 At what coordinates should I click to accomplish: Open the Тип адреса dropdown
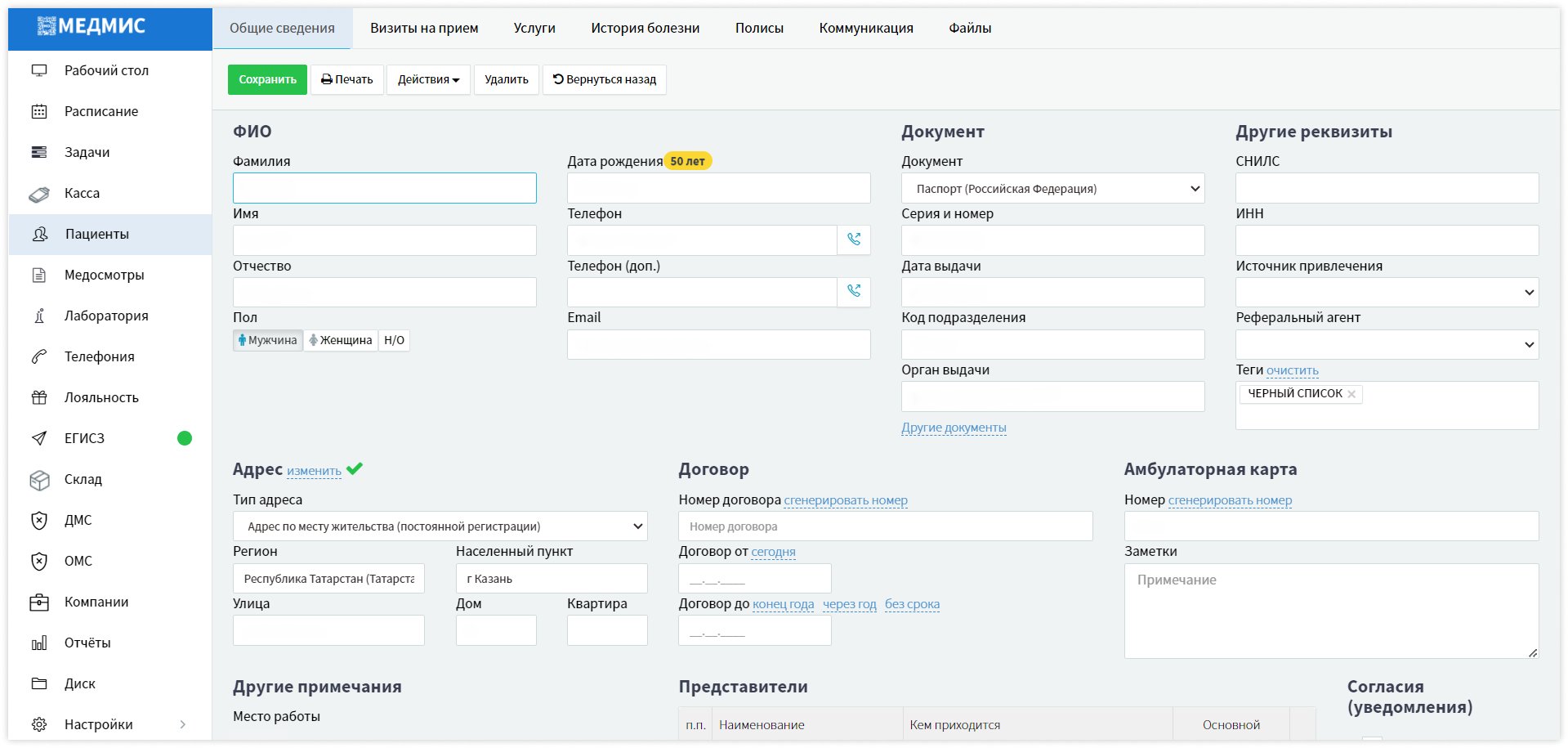(x=440, y=526)
